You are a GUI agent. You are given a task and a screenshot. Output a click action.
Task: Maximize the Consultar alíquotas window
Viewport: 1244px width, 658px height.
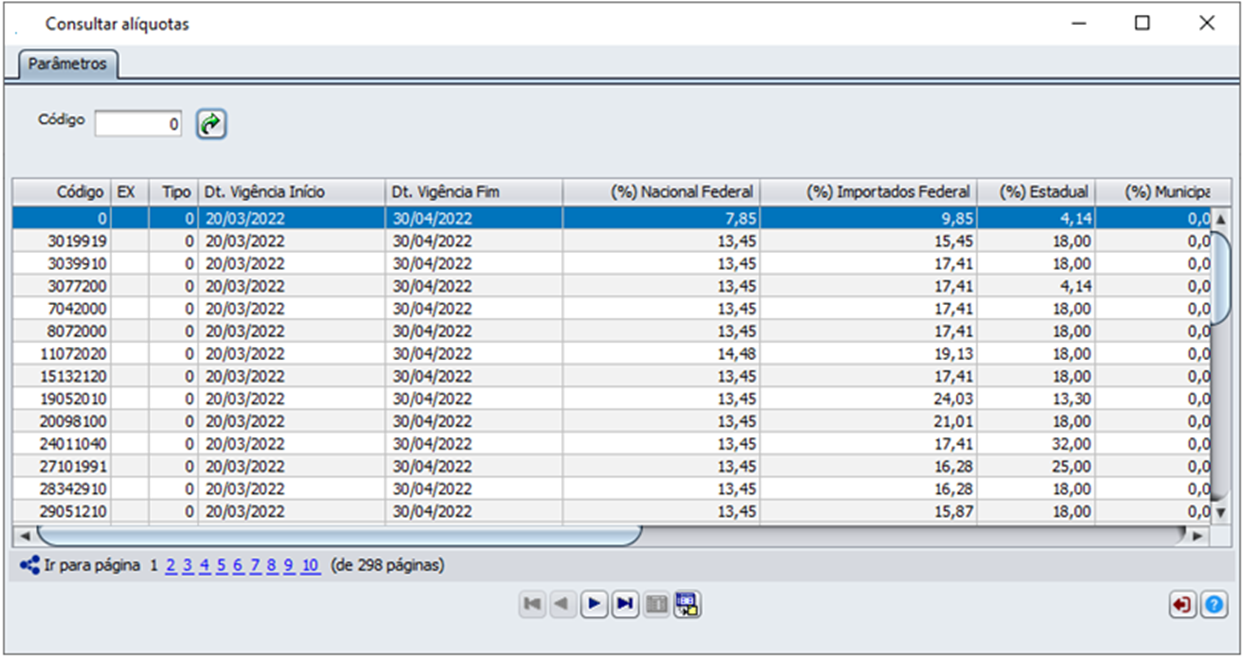point(1142,23)
